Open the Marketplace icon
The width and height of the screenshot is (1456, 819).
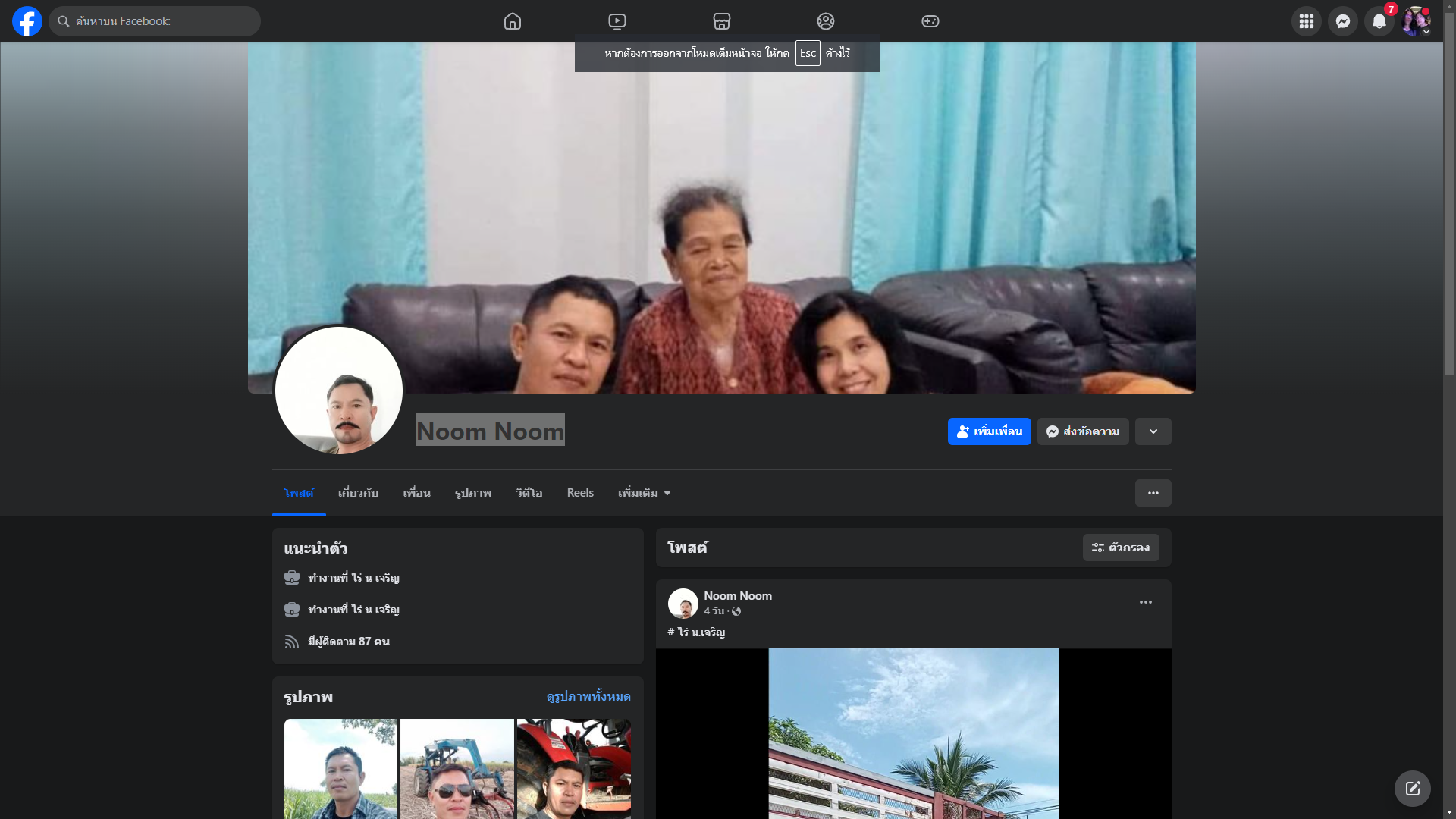coord(722,21)
